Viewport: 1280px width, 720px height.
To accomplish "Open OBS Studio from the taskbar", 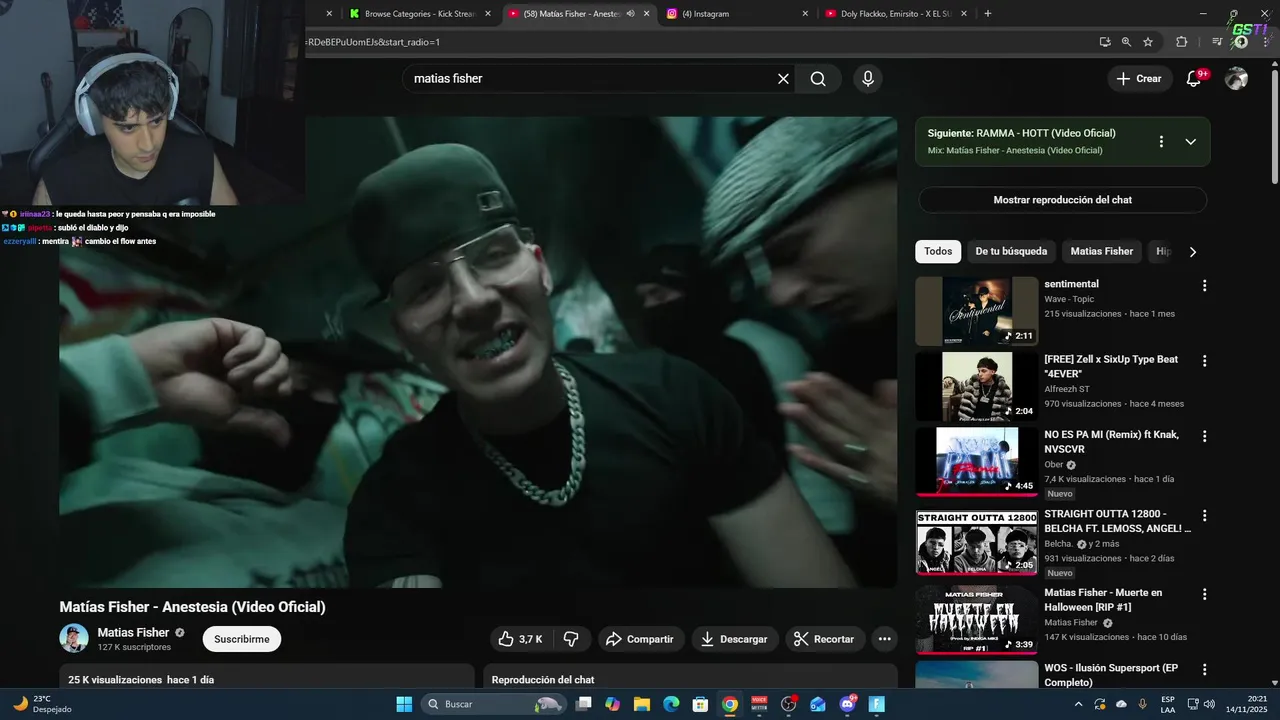I will tap(788, 704).
